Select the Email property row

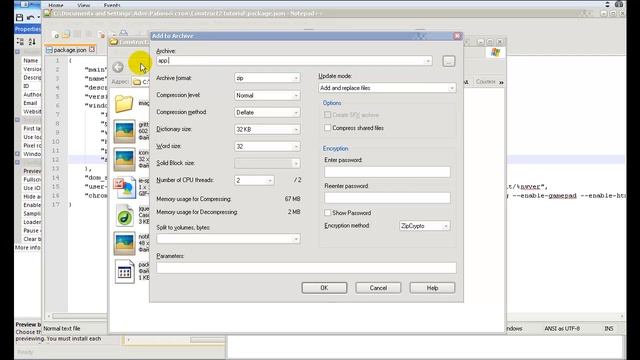(31, 103)
